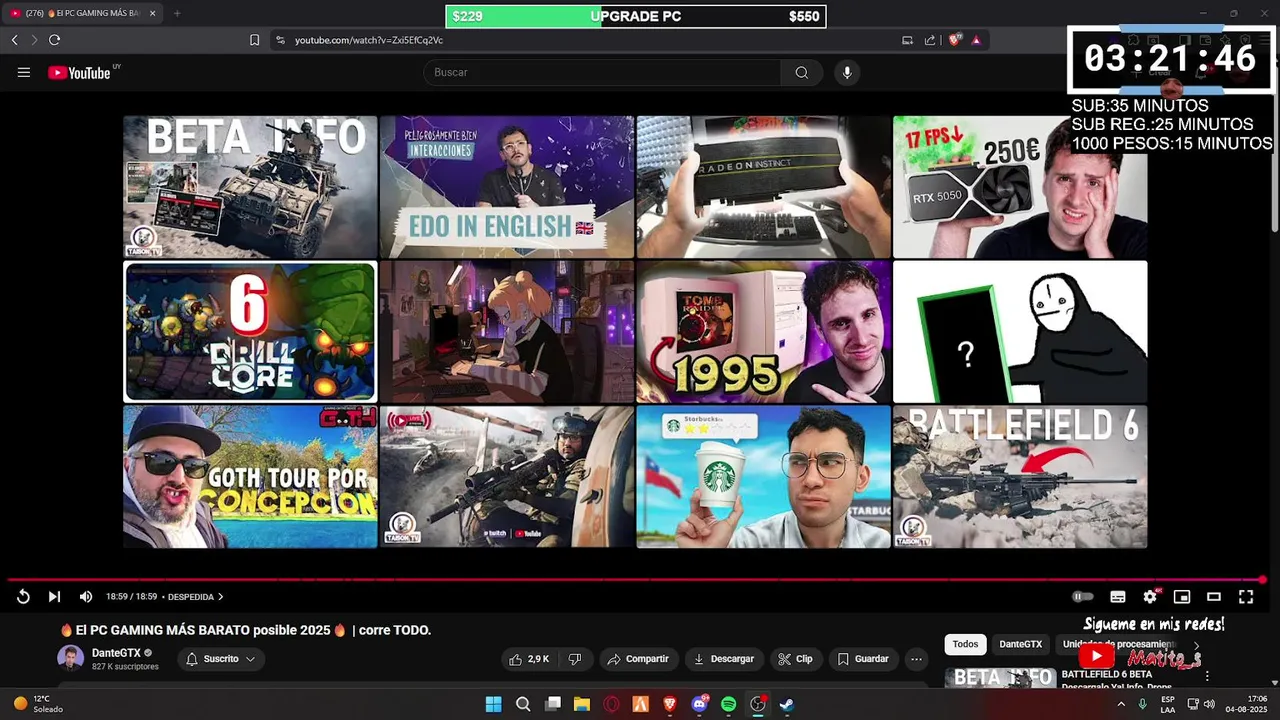Go back with the browser back arrow
Screen dimensions: 1280x720
coord(14,40)
